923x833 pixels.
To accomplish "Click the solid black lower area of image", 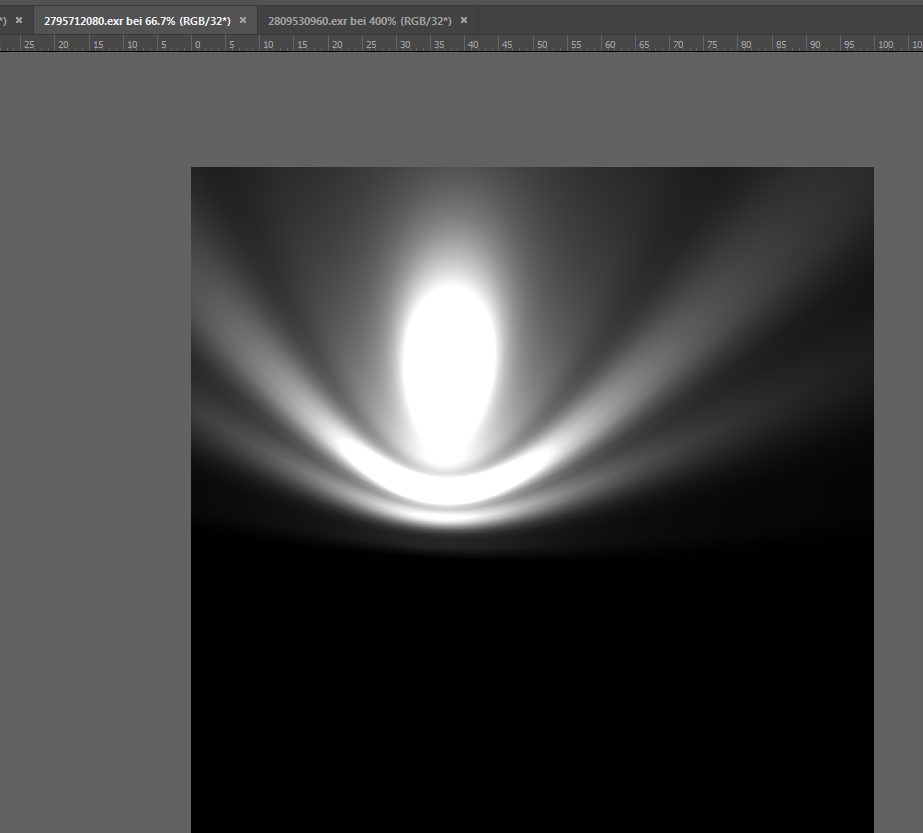I will [x=530, y=700].
